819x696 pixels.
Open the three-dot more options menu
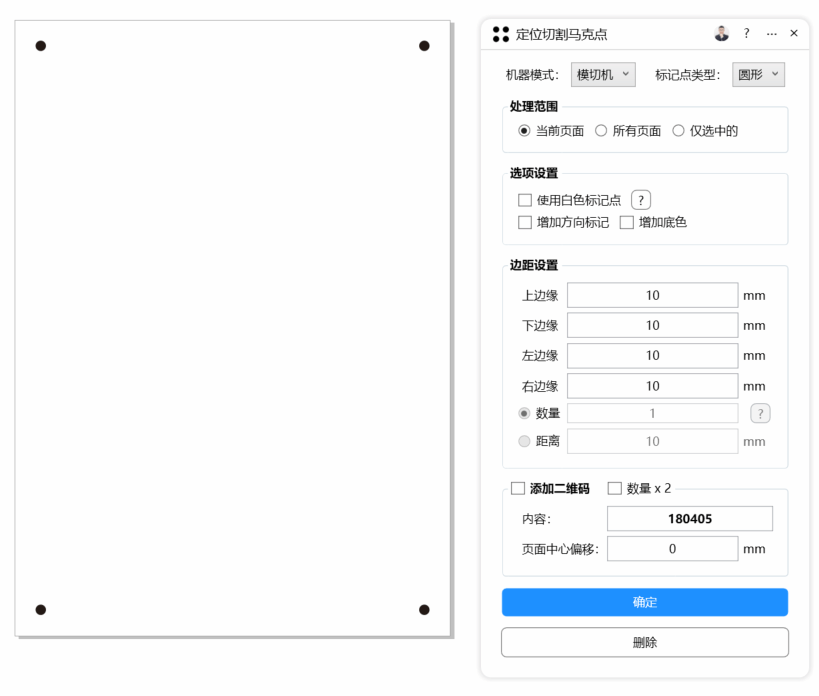tap(771, 34)
